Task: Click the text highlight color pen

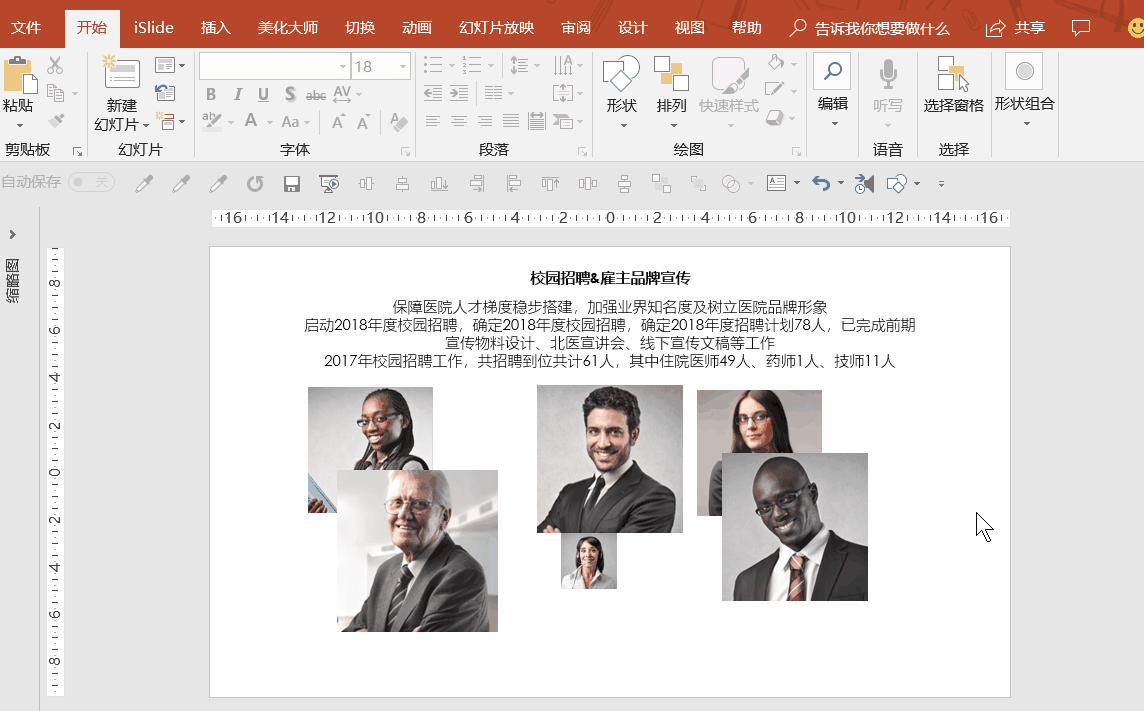Action: (x=212, y=122)
